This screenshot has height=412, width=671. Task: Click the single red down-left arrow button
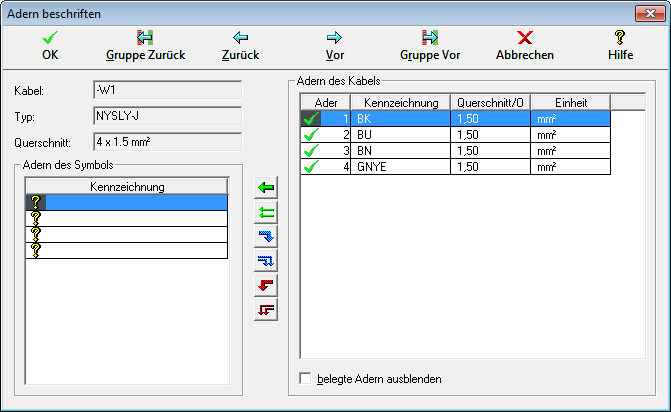click(x=267, y=285)
